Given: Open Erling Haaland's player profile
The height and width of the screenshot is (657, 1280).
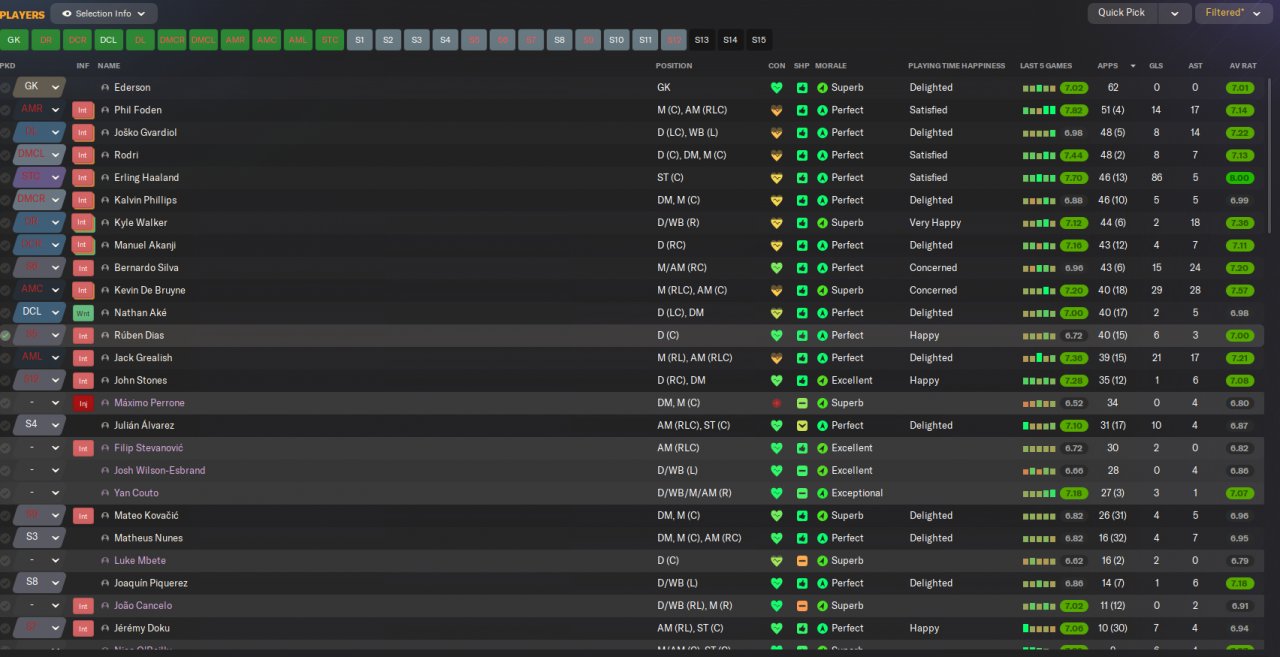Looking at the screenshot, I should pos(146,178).
